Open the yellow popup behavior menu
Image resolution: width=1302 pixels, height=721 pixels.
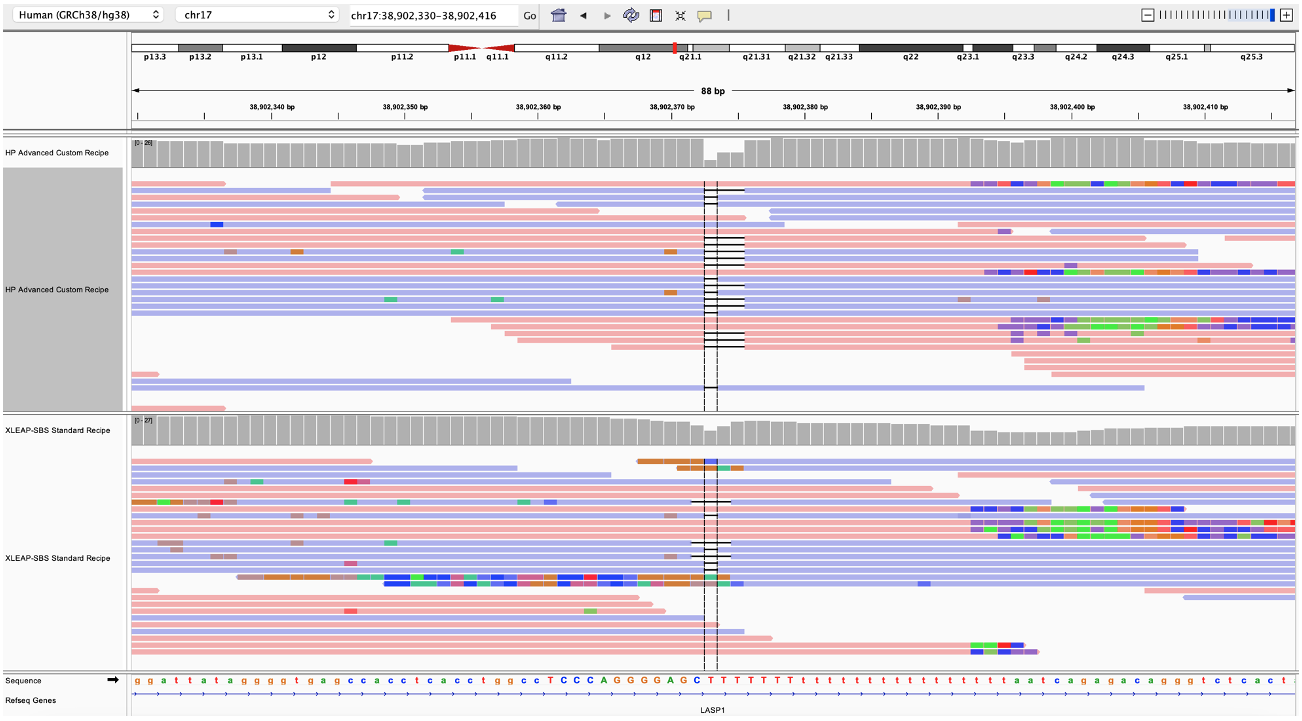click(704, 16)
